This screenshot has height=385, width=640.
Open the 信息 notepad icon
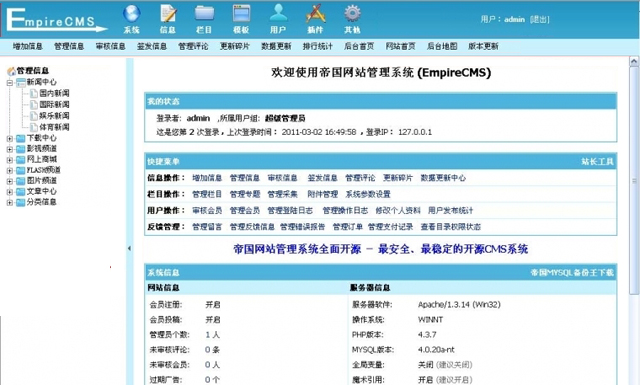(168, 13)
